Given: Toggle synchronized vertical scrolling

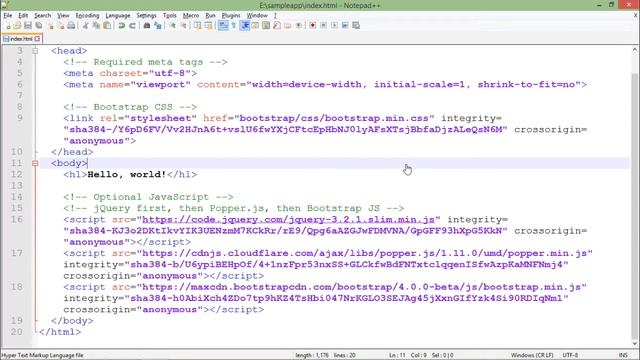Looking at the screenshot, I should (x=198, y=25).
